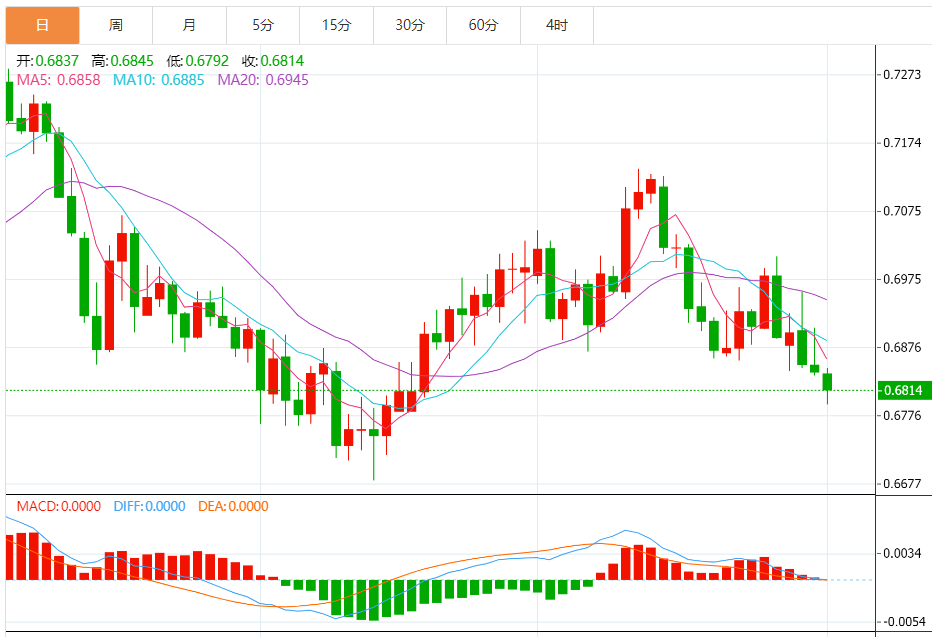Click the opening price 开:0.6837
This screenshot has height=637, width=932.
click(x=48, y=61)
